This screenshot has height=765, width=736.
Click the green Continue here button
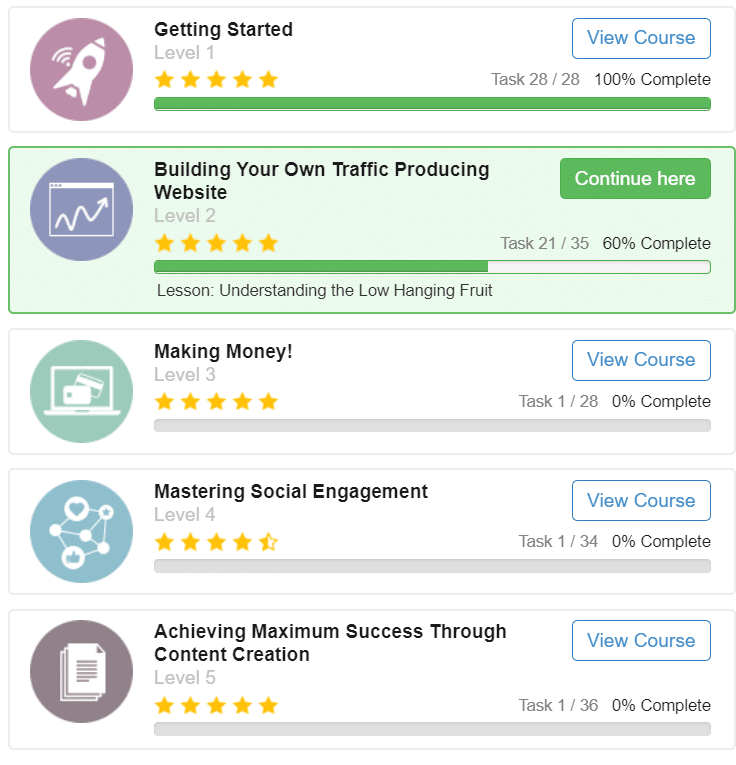coord(635,179)
